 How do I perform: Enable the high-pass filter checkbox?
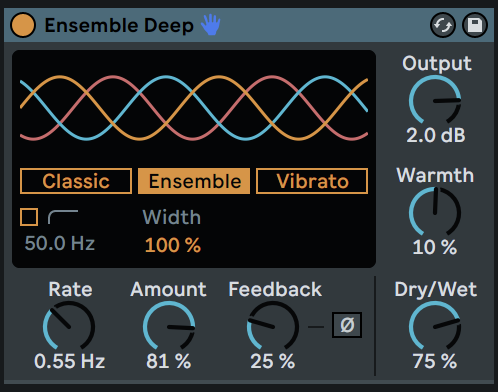tap(29, 217)
